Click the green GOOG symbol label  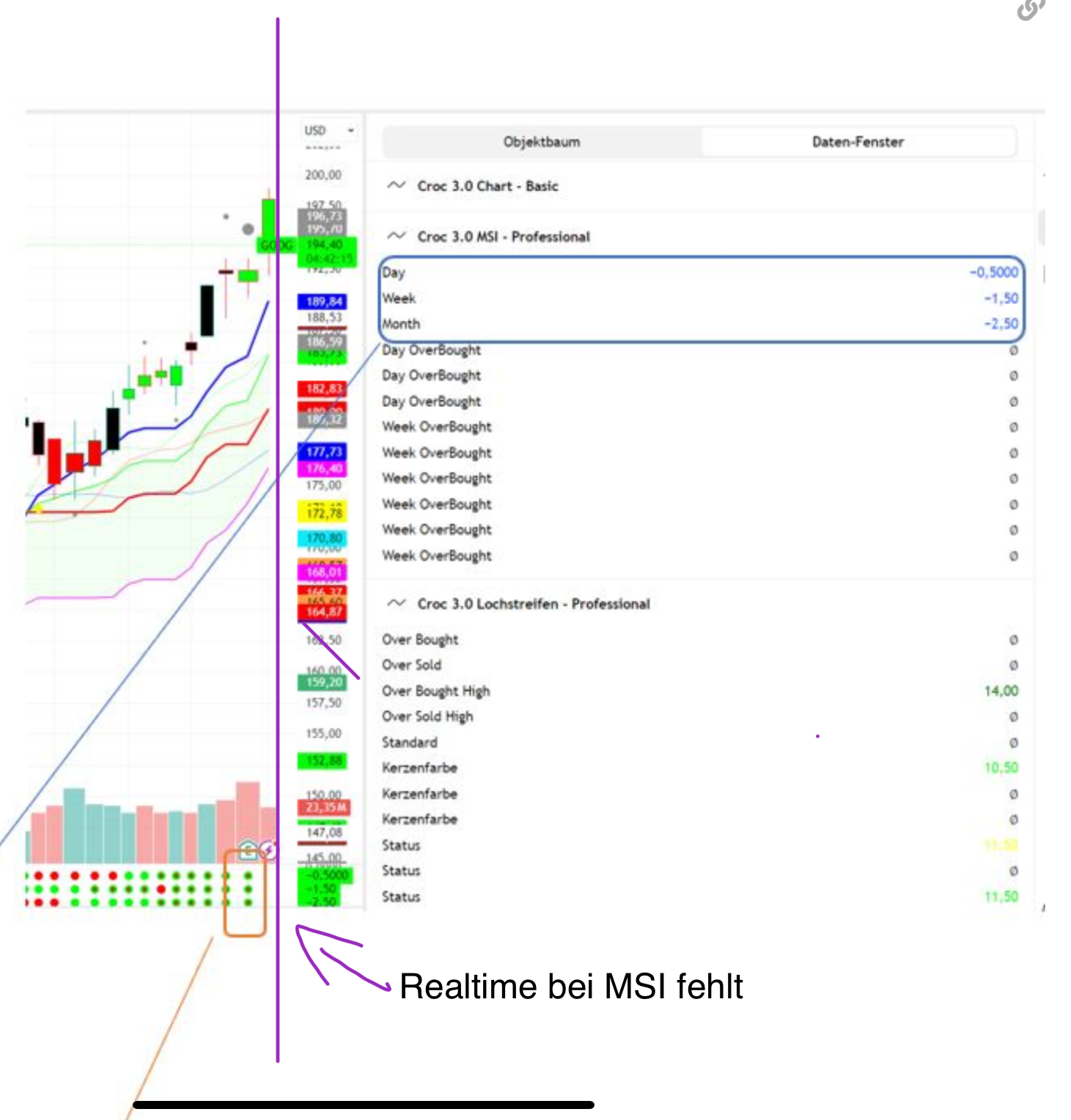276,245
